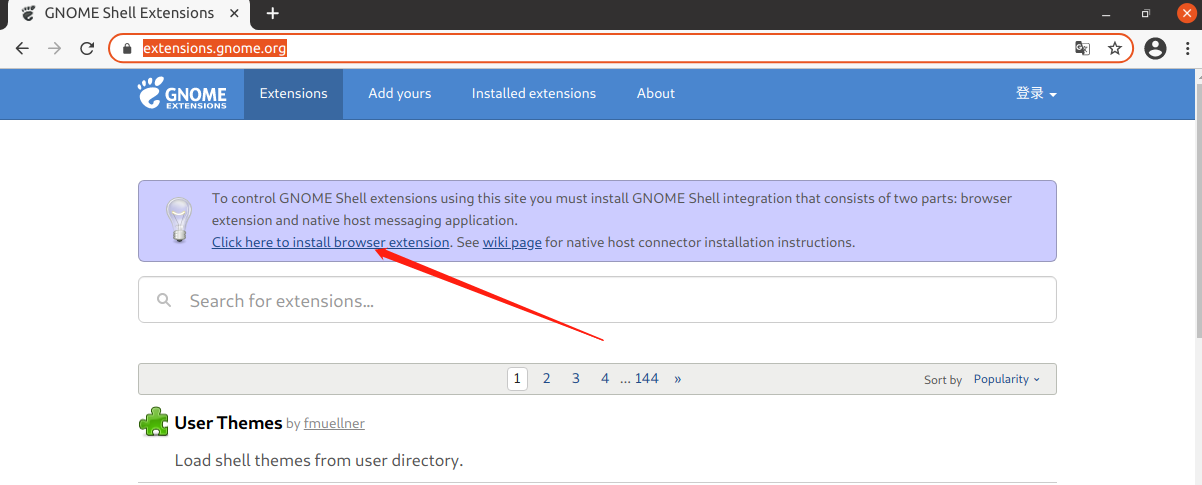The image size is (1202, 485).
Task: Bookmark this page with the star icon
Action: pyautogui.click(x=1114, y=48)
